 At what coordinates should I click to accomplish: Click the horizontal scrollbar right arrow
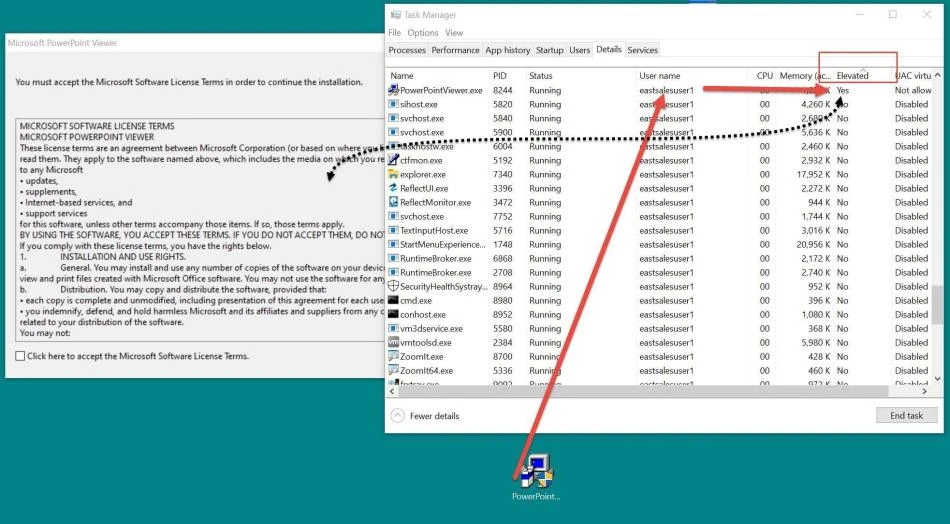coord(925,392)
